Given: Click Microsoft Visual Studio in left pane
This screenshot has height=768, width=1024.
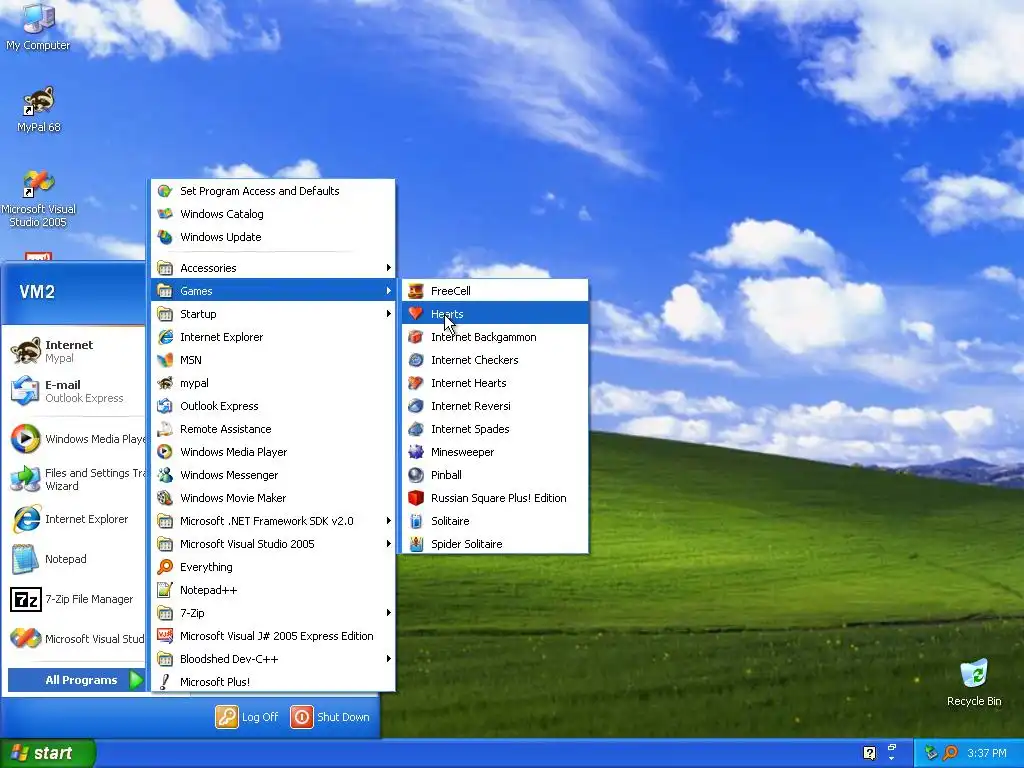Looking at the screenshot, I should 76,639.
